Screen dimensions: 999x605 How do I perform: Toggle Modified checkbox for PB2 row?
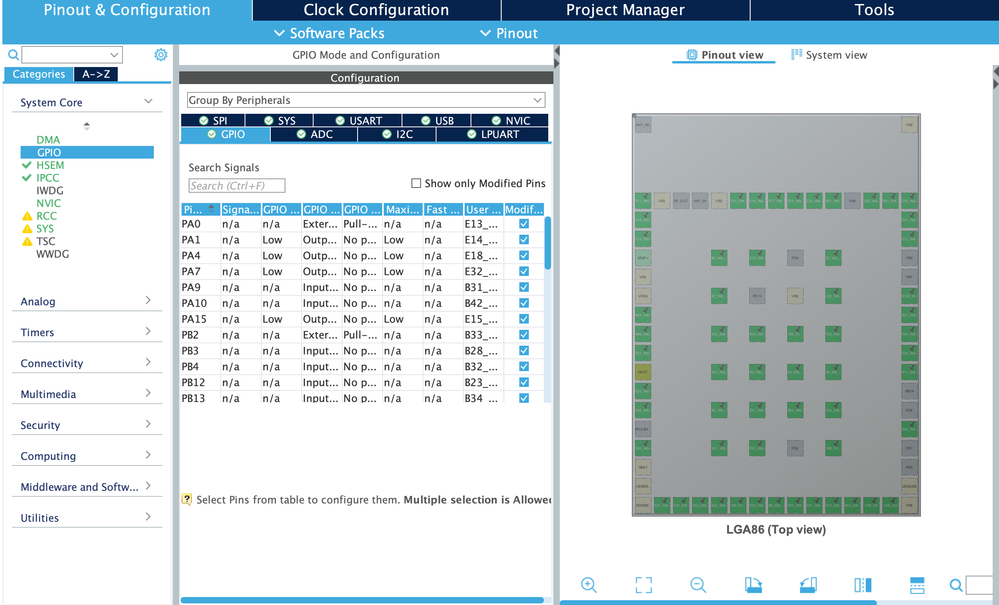[x=524, y=334]
